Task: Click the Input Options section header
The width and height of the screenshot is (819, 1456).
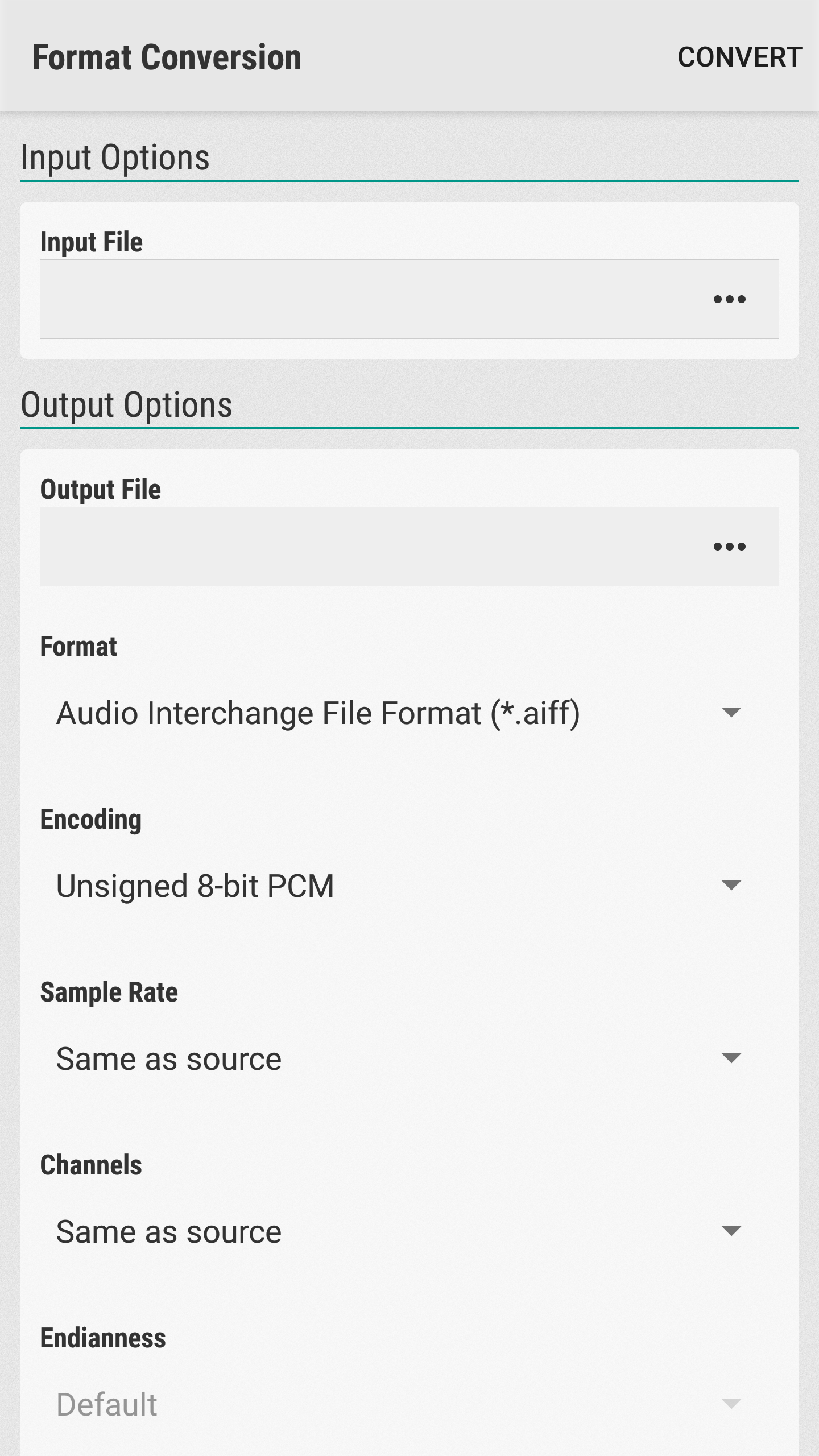Action: pos(114,158)
